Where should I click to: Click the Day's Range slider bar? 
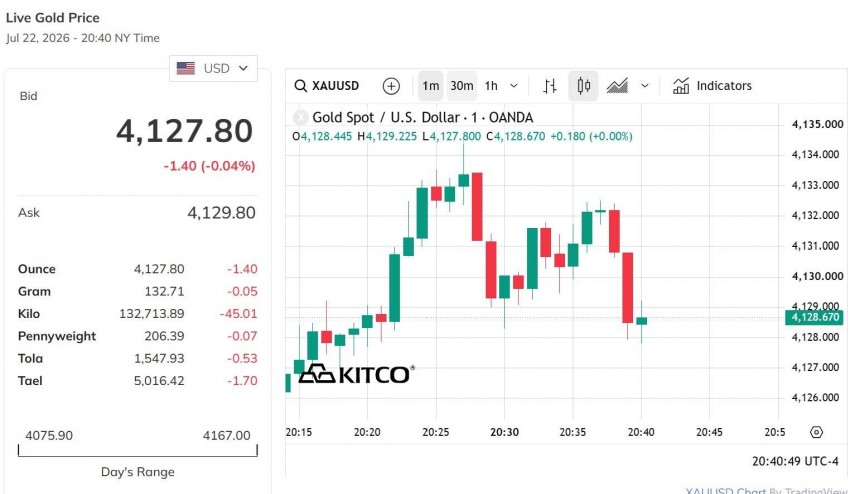pos(138,451)
